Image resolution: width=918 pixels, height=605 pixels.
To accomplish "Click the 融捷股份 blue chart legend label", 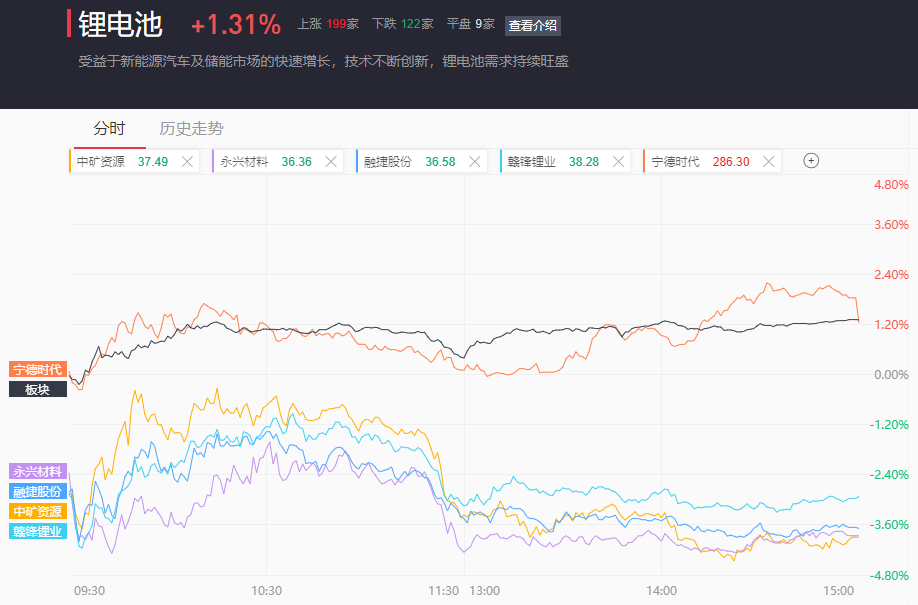I will [38, 491].
